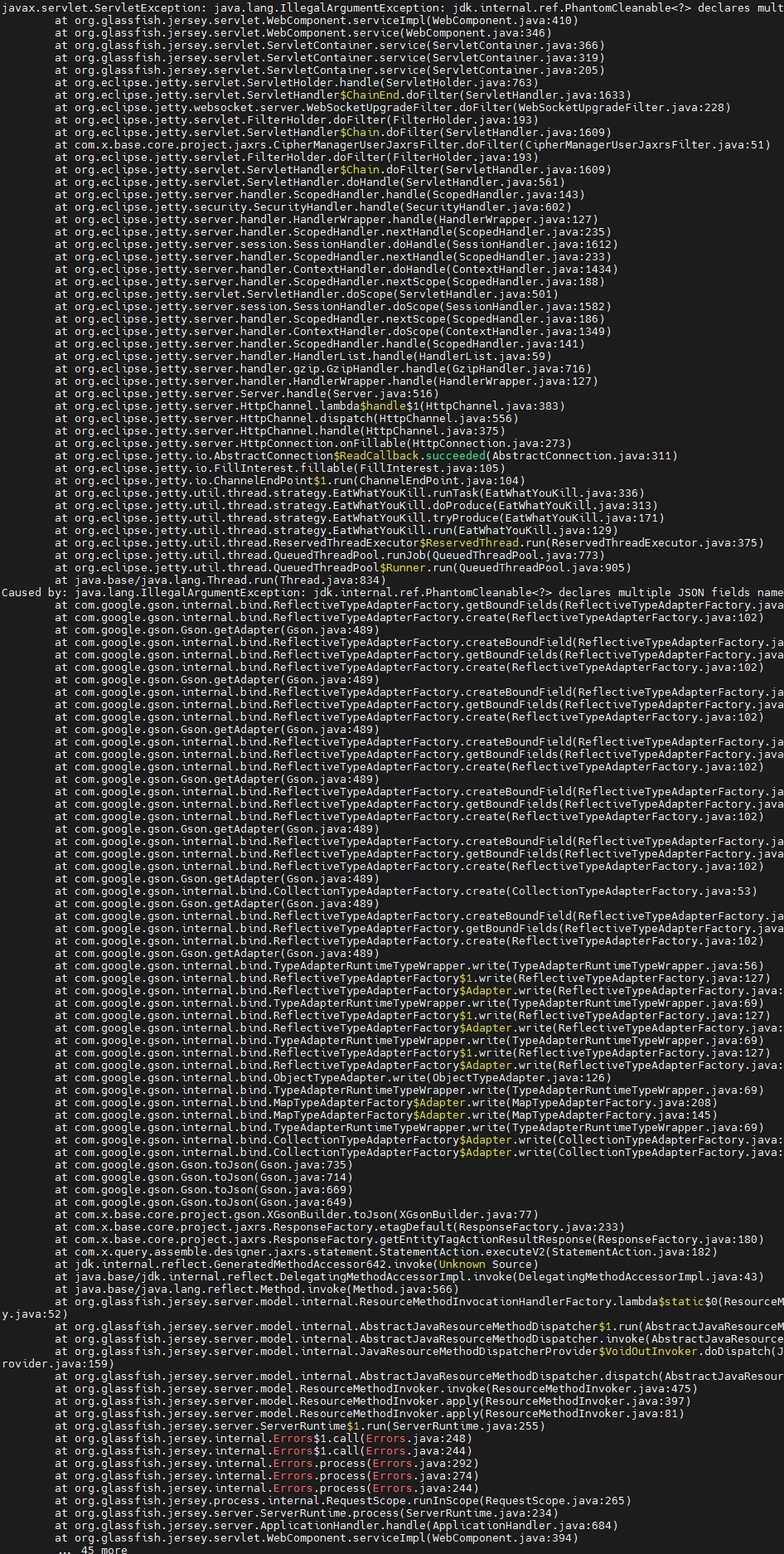Image resolution: width=784 pixels, height=1554 pixels.
Task: Click the Server.java:516 frame line
Action: (247, 393)
